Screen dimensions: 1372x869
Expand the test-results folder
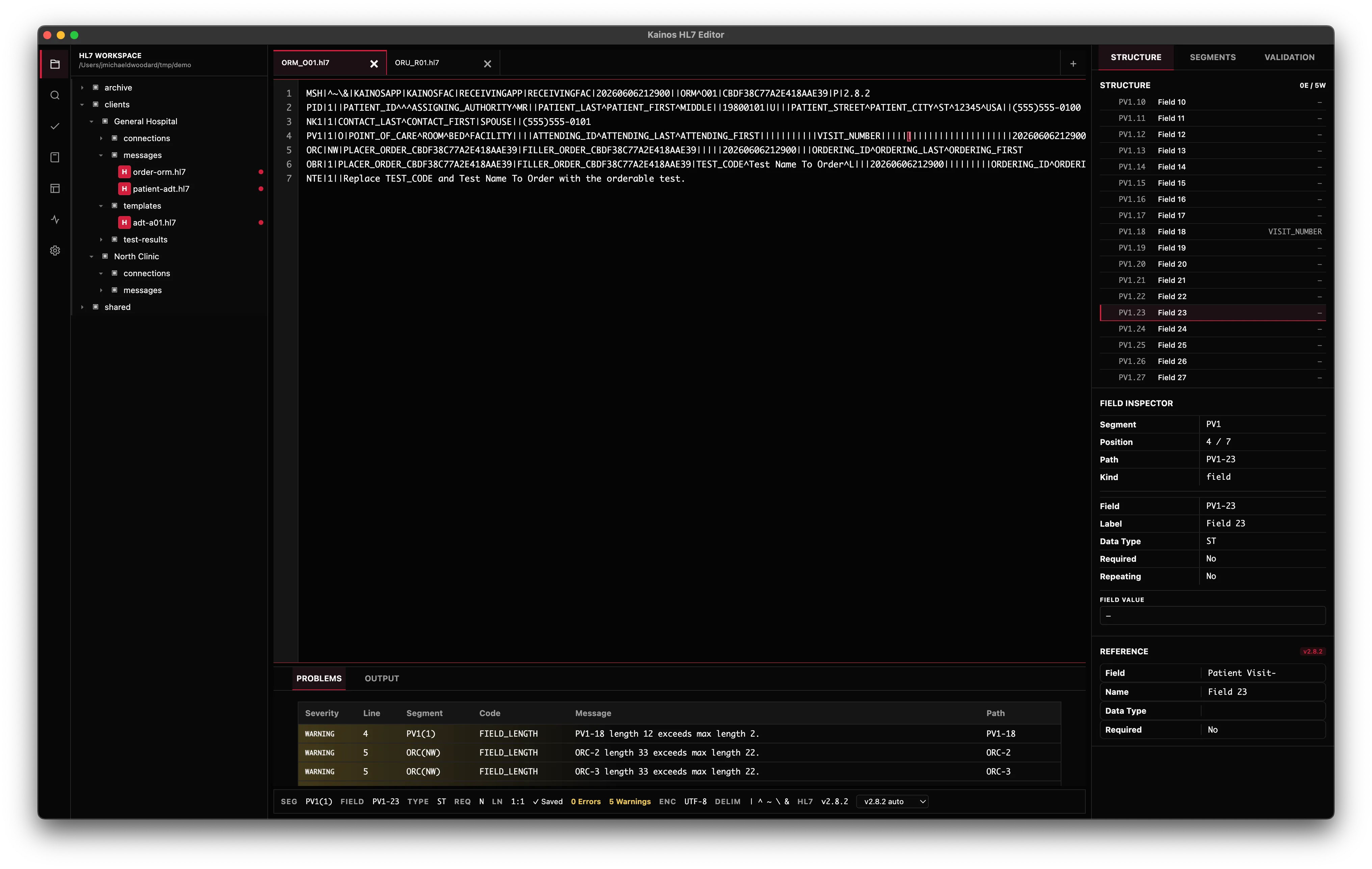pyautogui.click(x=101, y=239)
